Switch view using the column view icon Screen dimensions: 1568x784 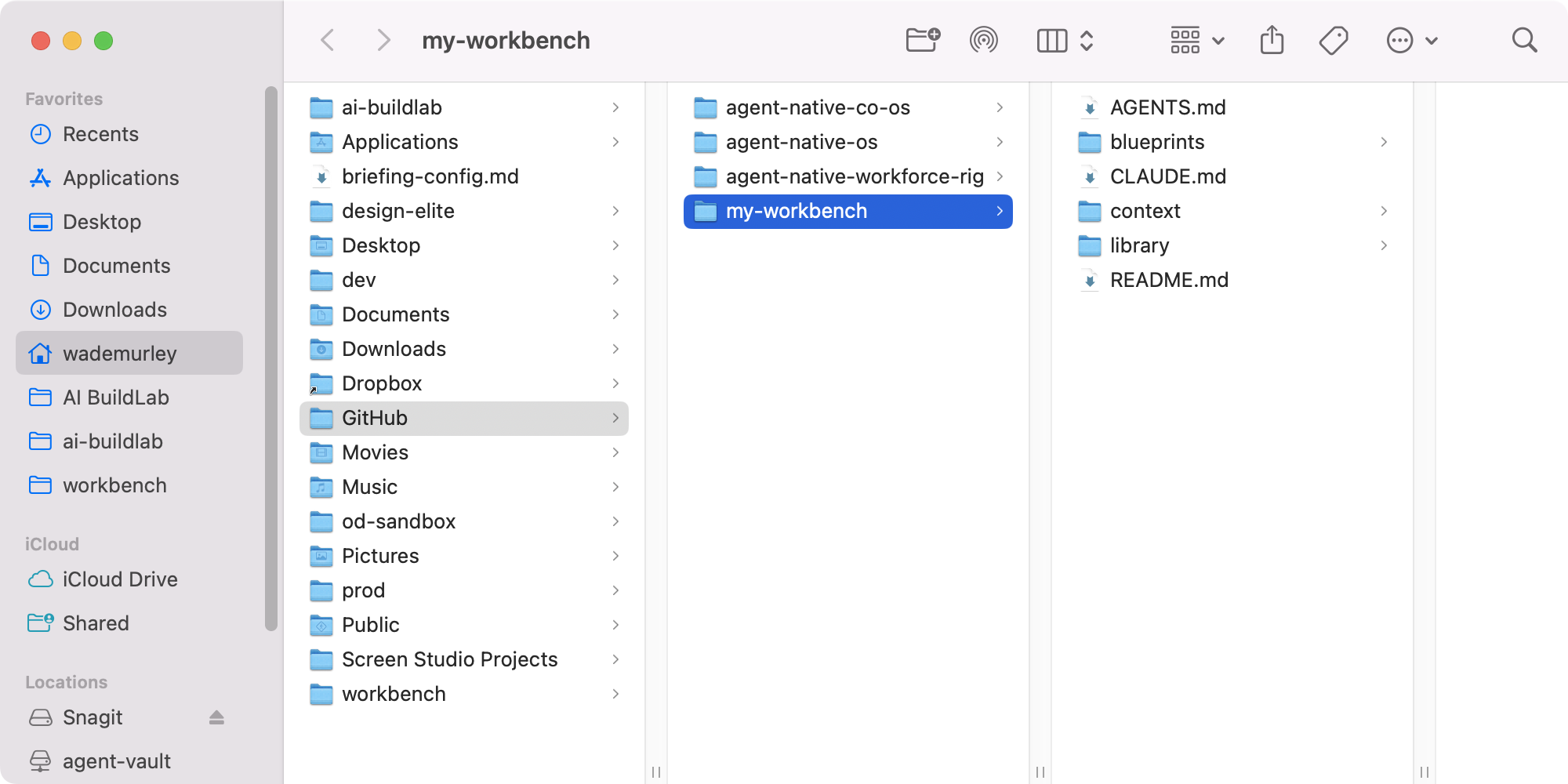(x=1051, y=41)
